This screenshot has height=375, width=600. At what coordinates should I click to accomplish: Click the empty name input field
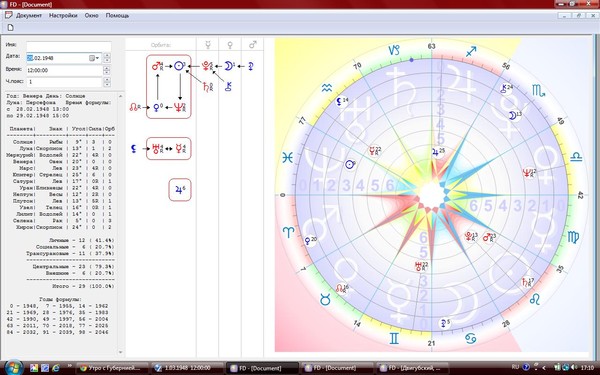pos(68,46)
